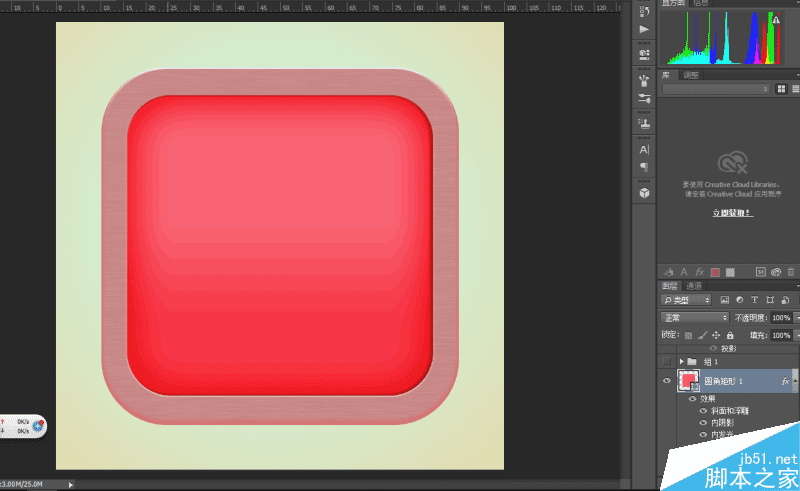Click the document size status readout
Viewport: 800px width, 491px height.
21,484
